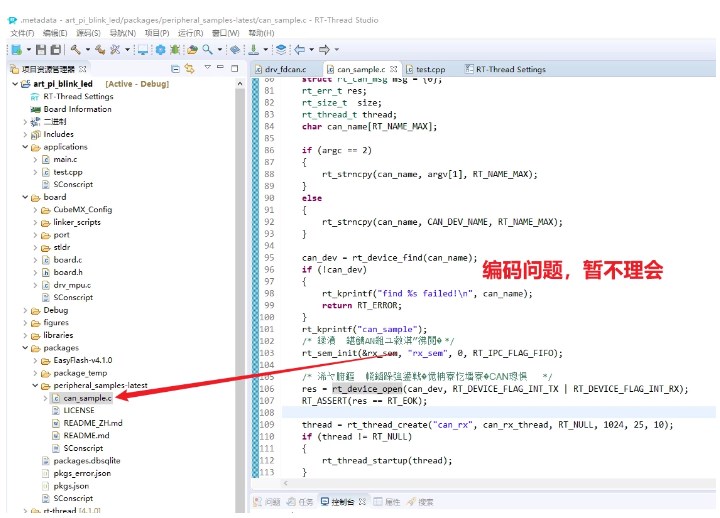Close the can_sample.c editor tab
The height and width of the screenshot is (518, 720).
pos(394,69)
